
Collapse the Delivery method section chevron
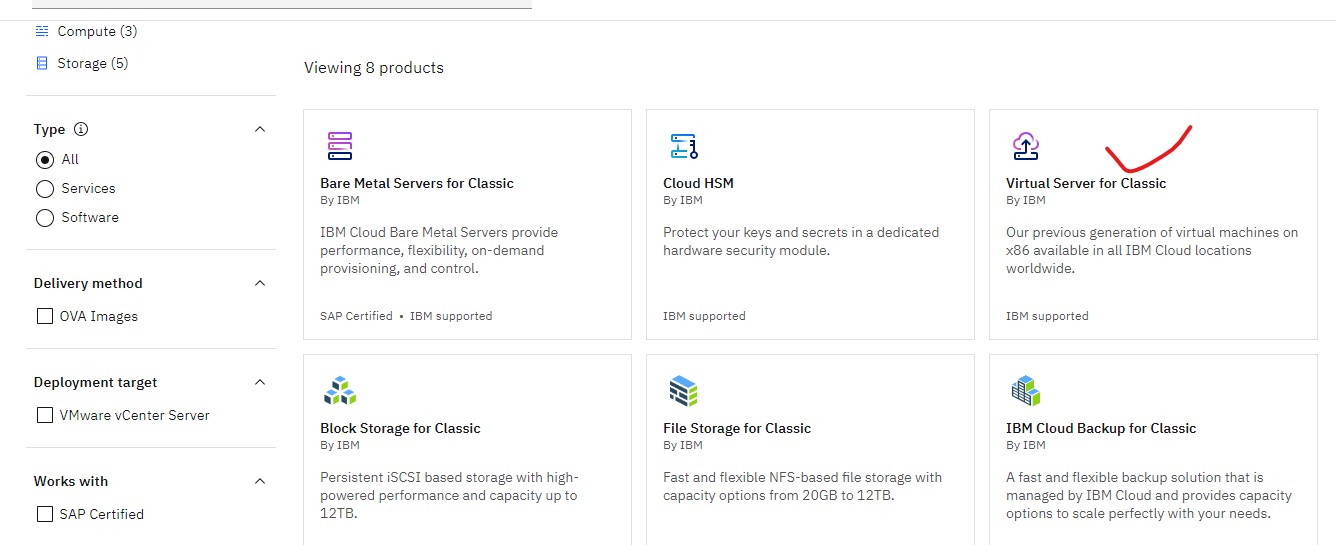[x=260, y=283]
